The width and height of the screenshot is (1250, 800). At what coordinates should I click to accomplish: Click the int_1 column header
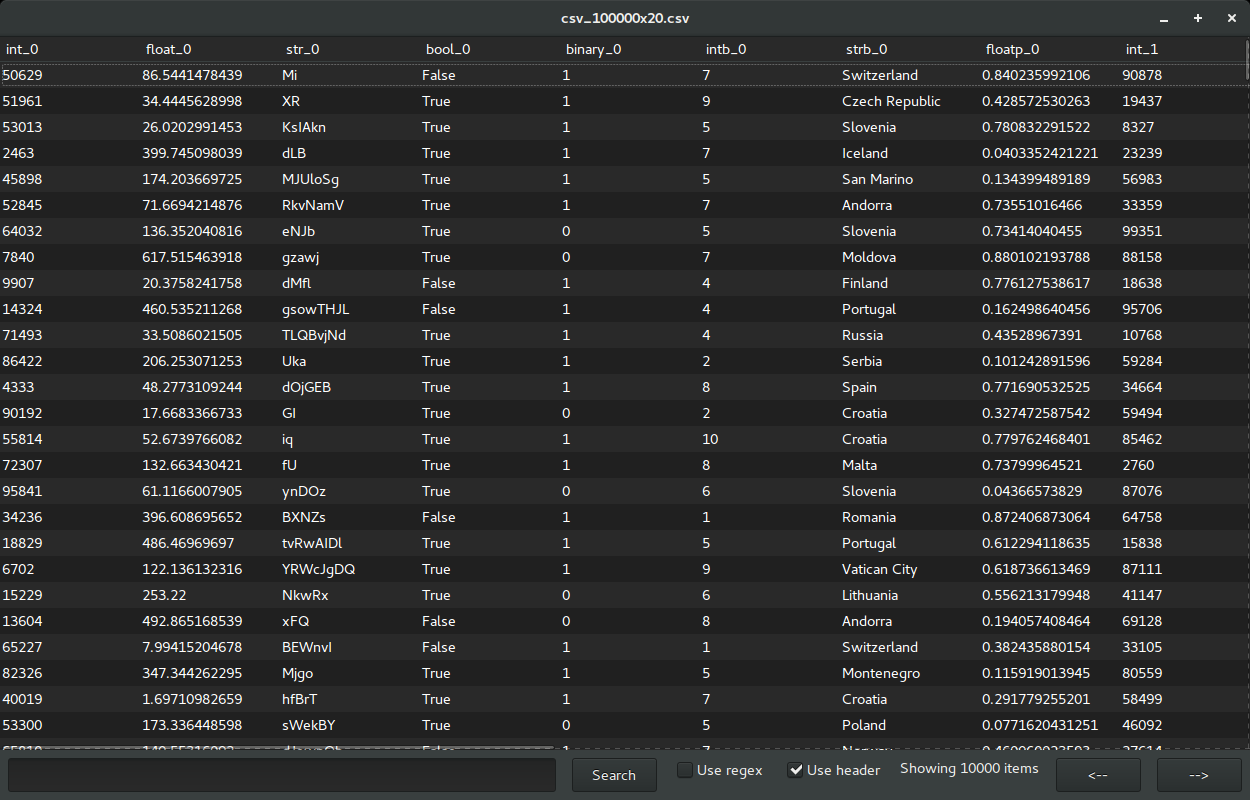point(1182,49)
